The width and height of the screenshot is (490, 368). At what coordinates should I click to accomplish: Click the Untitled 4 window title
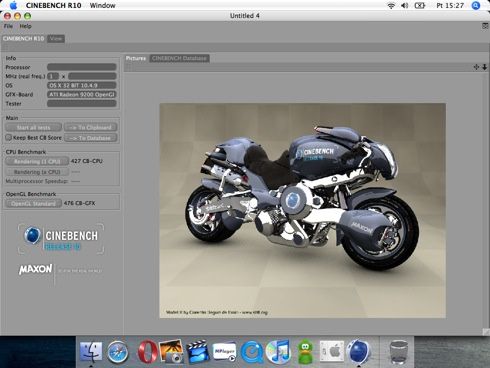(245, 16)
